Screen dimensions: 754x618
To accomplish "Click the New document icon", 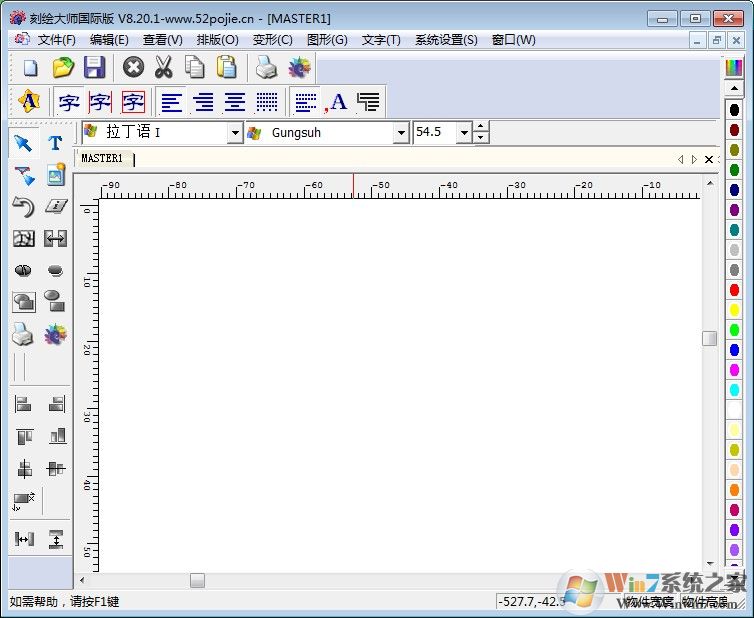I will coord(31,68).
